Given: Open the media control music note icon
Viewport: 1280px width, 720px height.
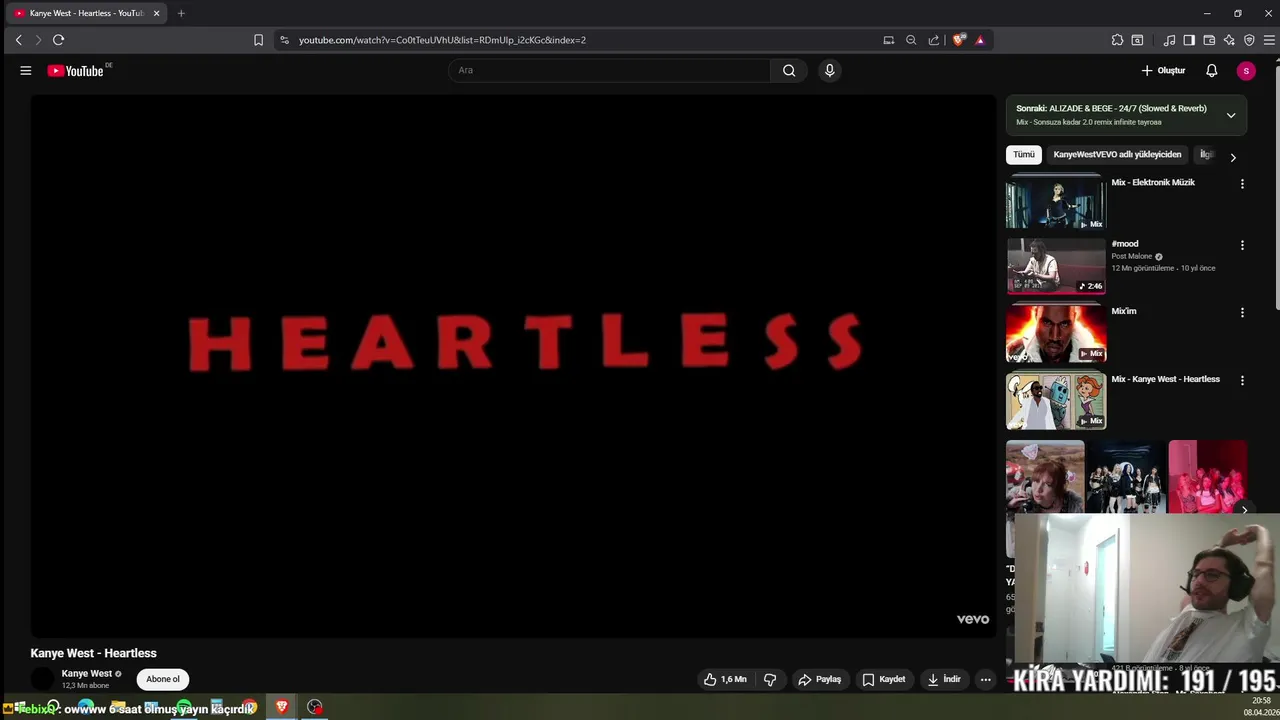Looking at the screenshot, I should pyautogui.click(x=1169, y=40).
